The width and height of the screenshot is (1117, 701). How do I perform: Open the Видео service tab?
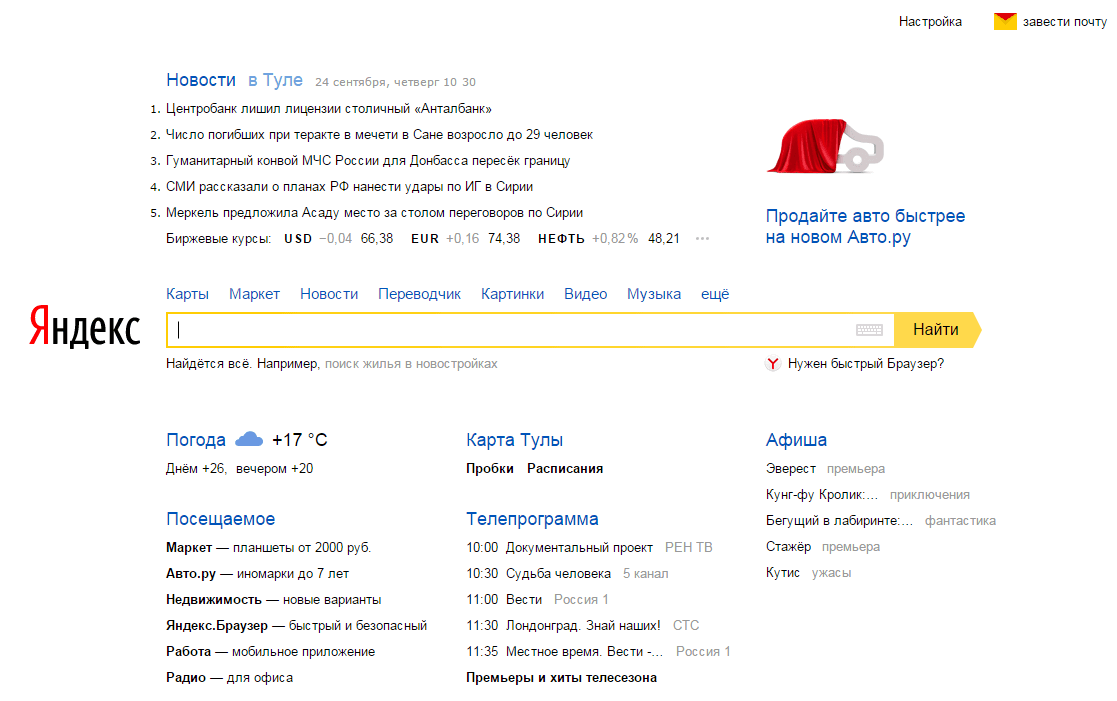point(586,294)
